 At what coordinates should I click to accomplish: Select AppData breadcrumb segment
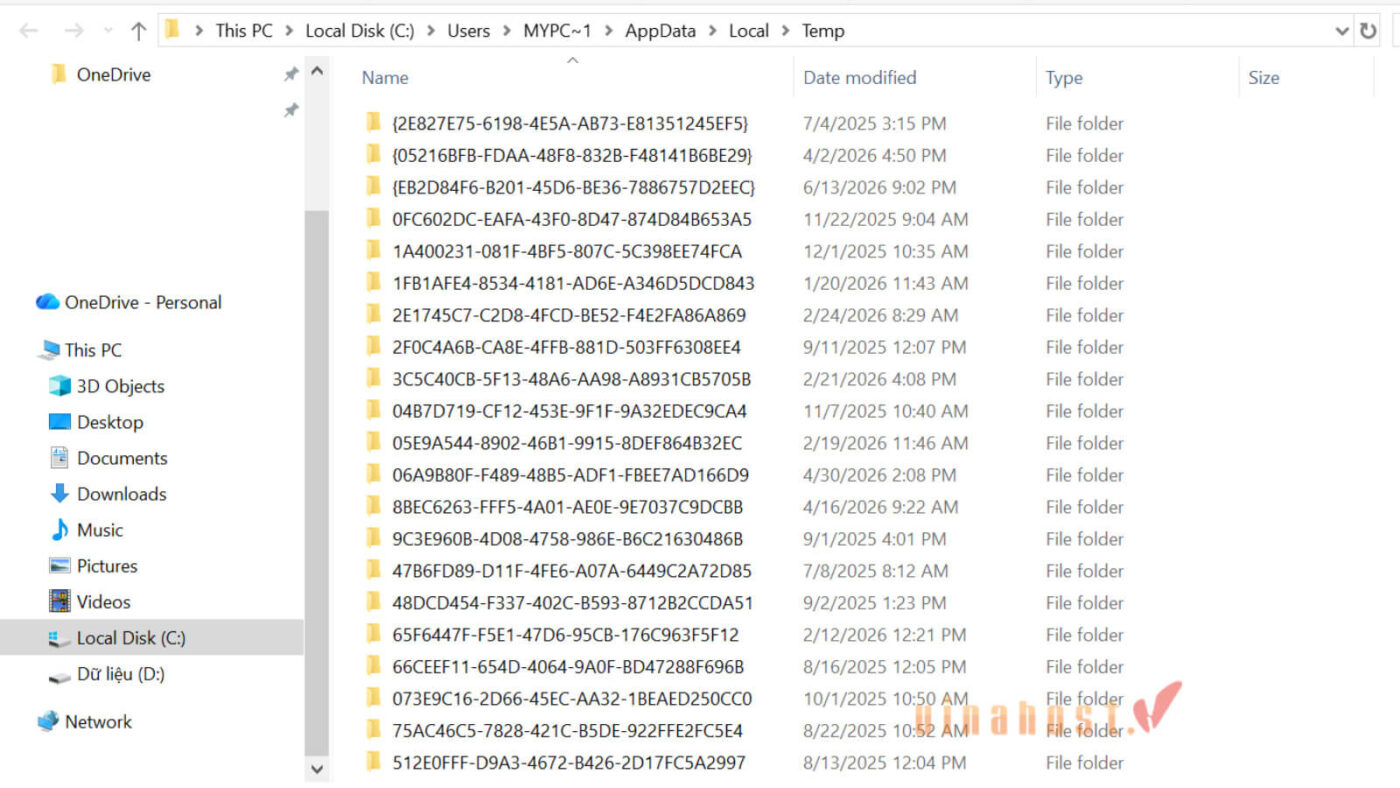pyautogui.click(x=660, y=31)
